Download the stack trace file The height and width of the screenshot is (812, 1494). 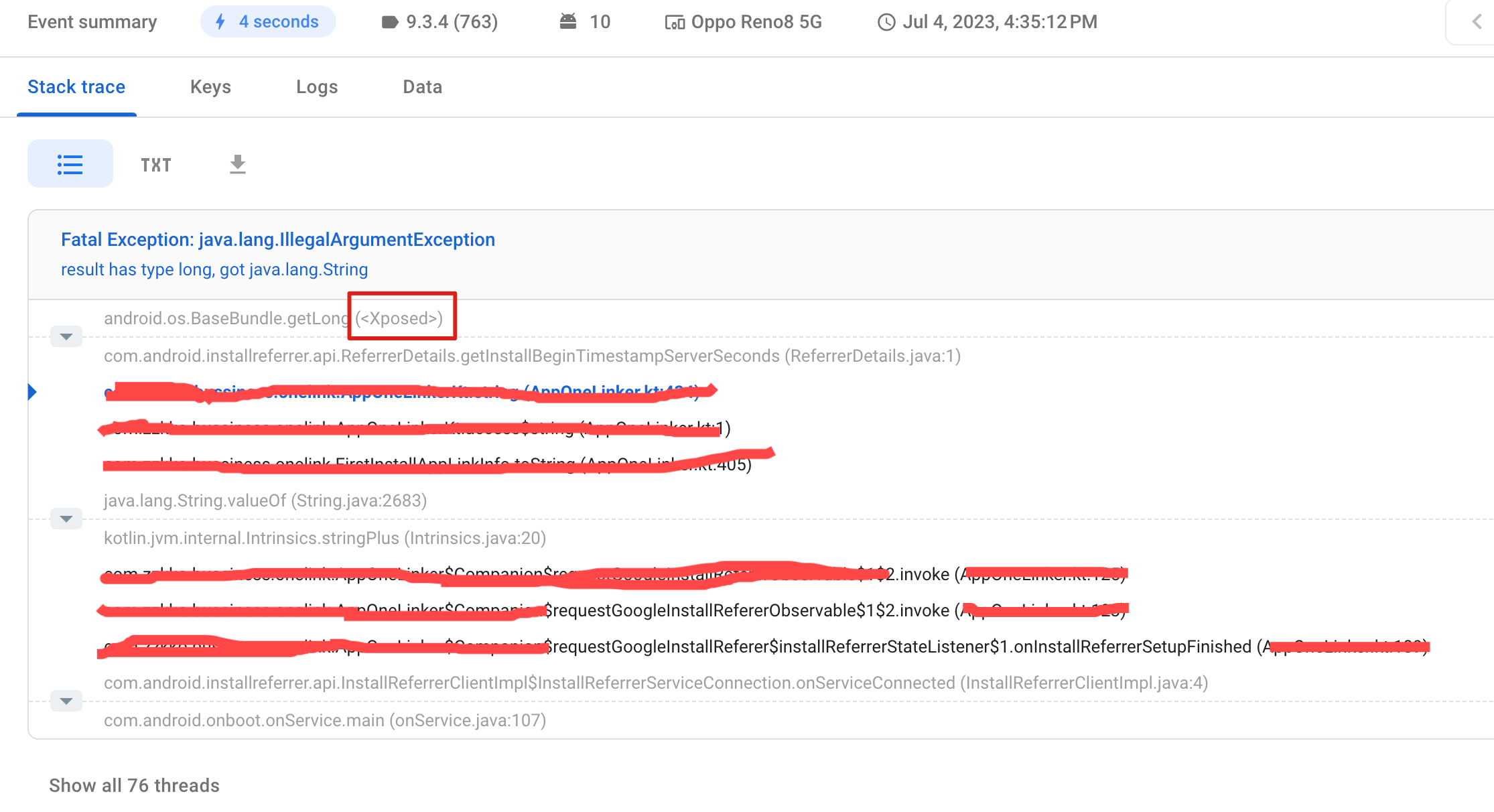click(238, 164)
